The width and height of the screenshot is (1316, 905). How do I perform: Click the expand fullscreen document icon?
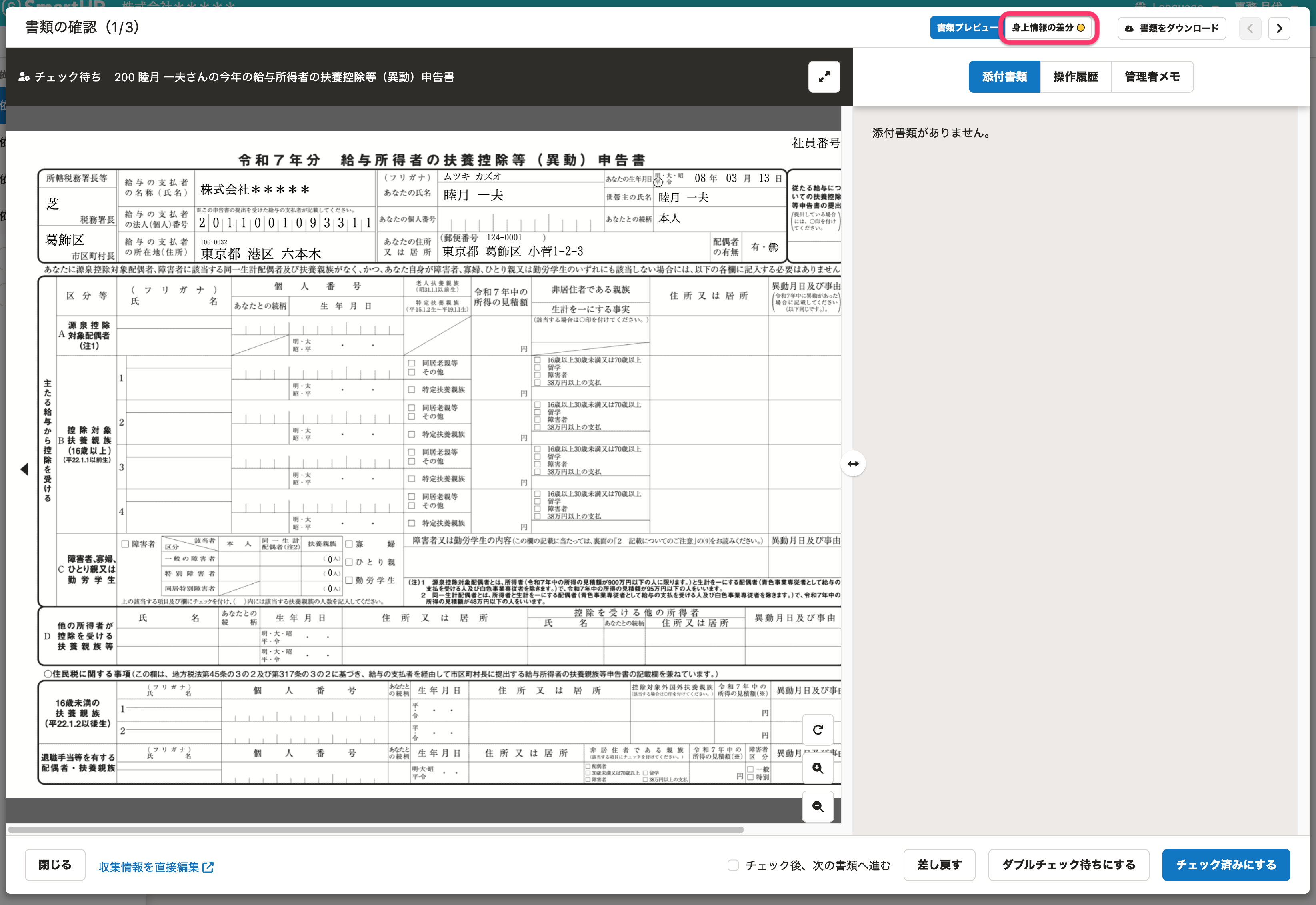coord(824,76)
